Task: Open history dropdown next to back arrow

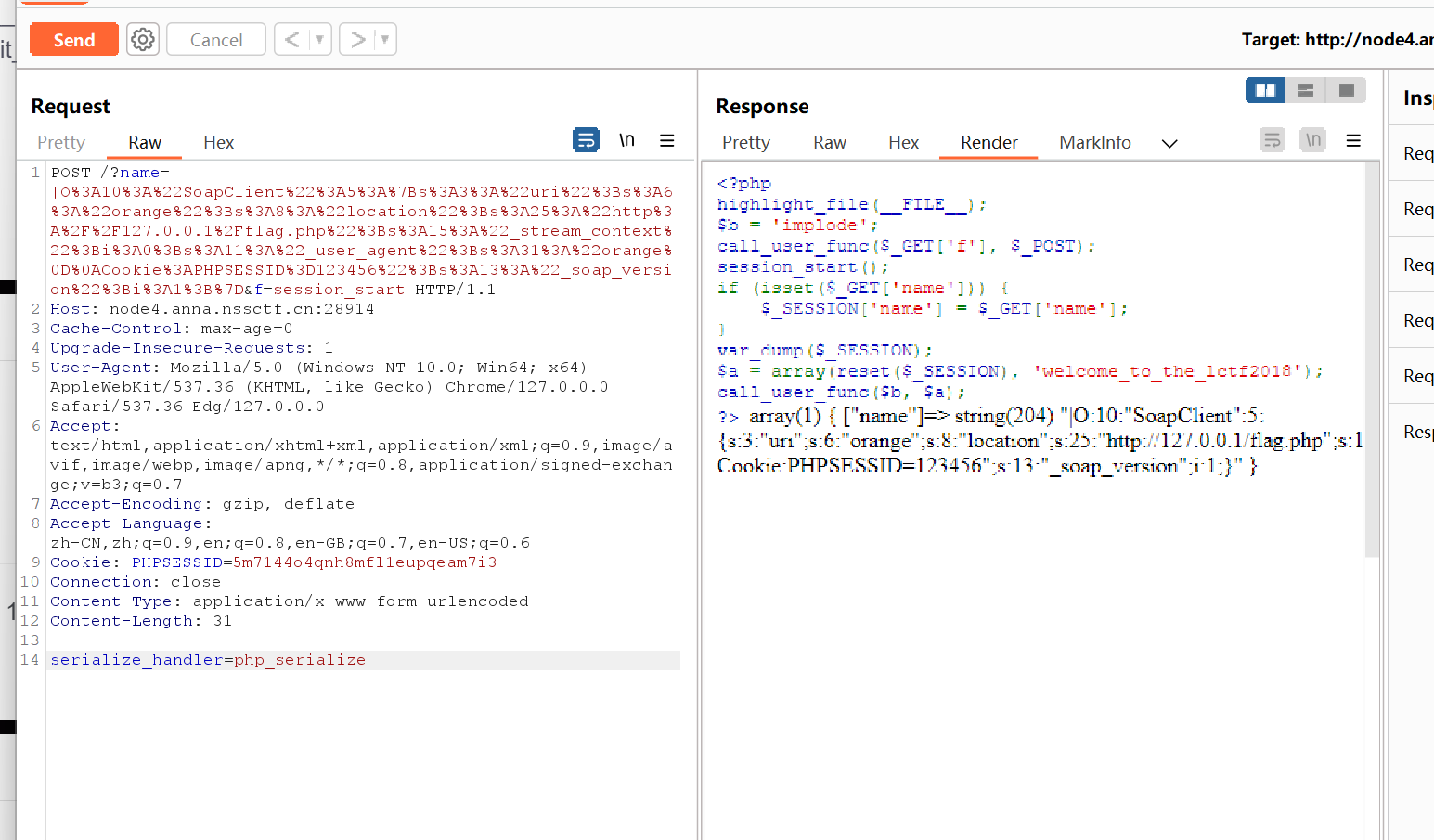Action: (320, 39)
